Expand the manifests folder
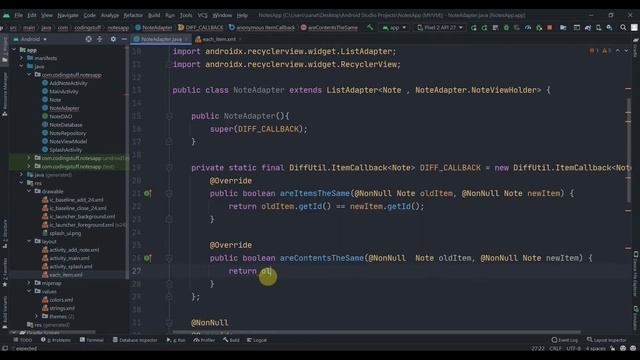 22,58
